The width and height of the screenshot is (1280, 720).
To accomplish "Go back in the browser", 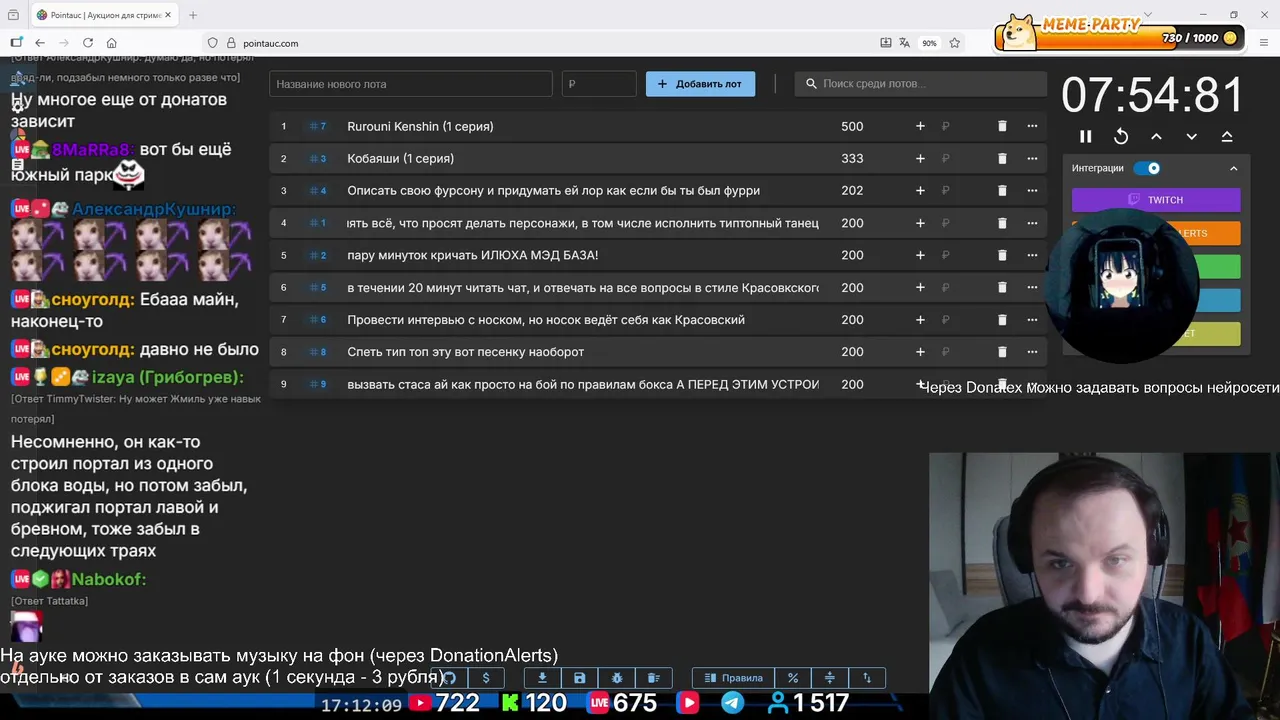I will 40,43.
